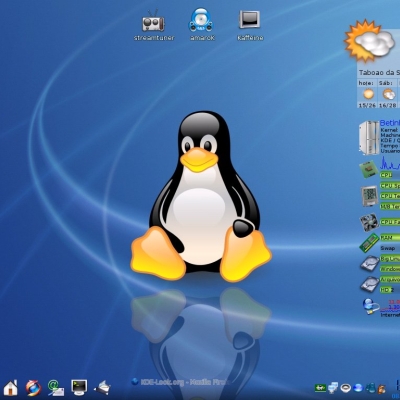Click the Sáb forecast weather icon
This screenshot has height=400, width=400.
(388, 94)
